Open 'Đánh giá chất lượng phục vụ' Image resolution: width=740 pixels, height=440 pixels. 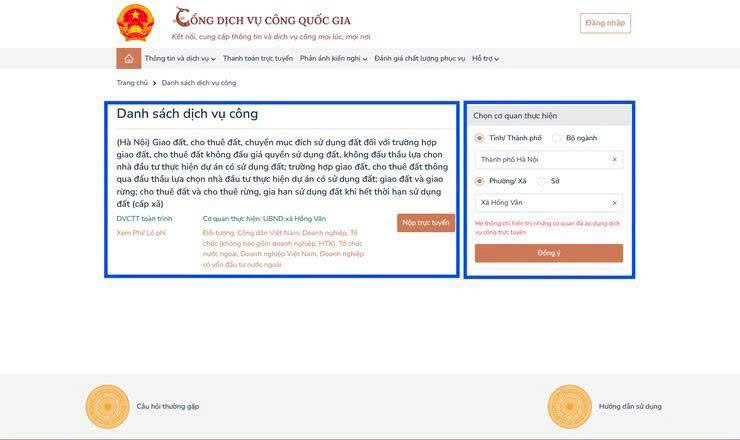point(420,59)
